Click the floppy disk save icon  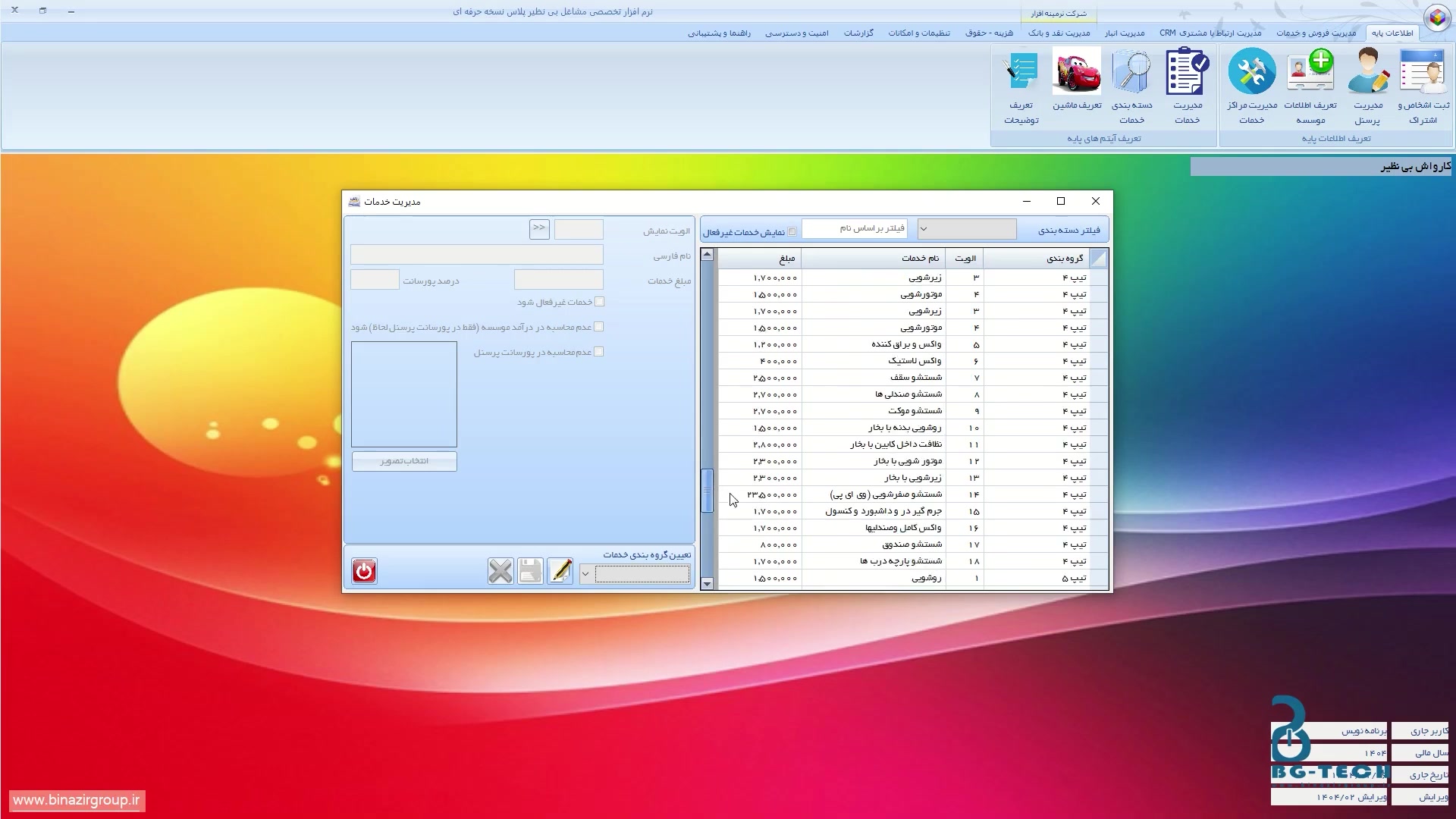pyautogui.click(x=530, y=571)
